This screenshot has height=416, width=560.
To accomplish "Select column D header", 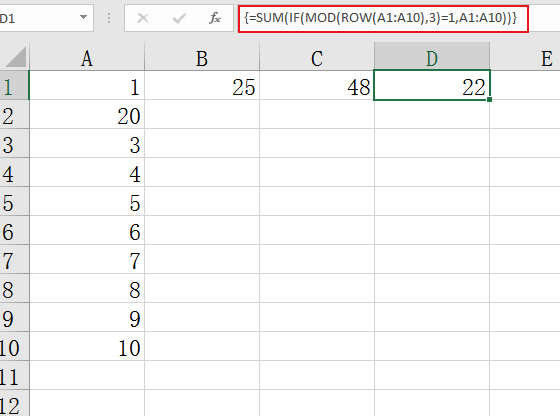I will 432,56.
